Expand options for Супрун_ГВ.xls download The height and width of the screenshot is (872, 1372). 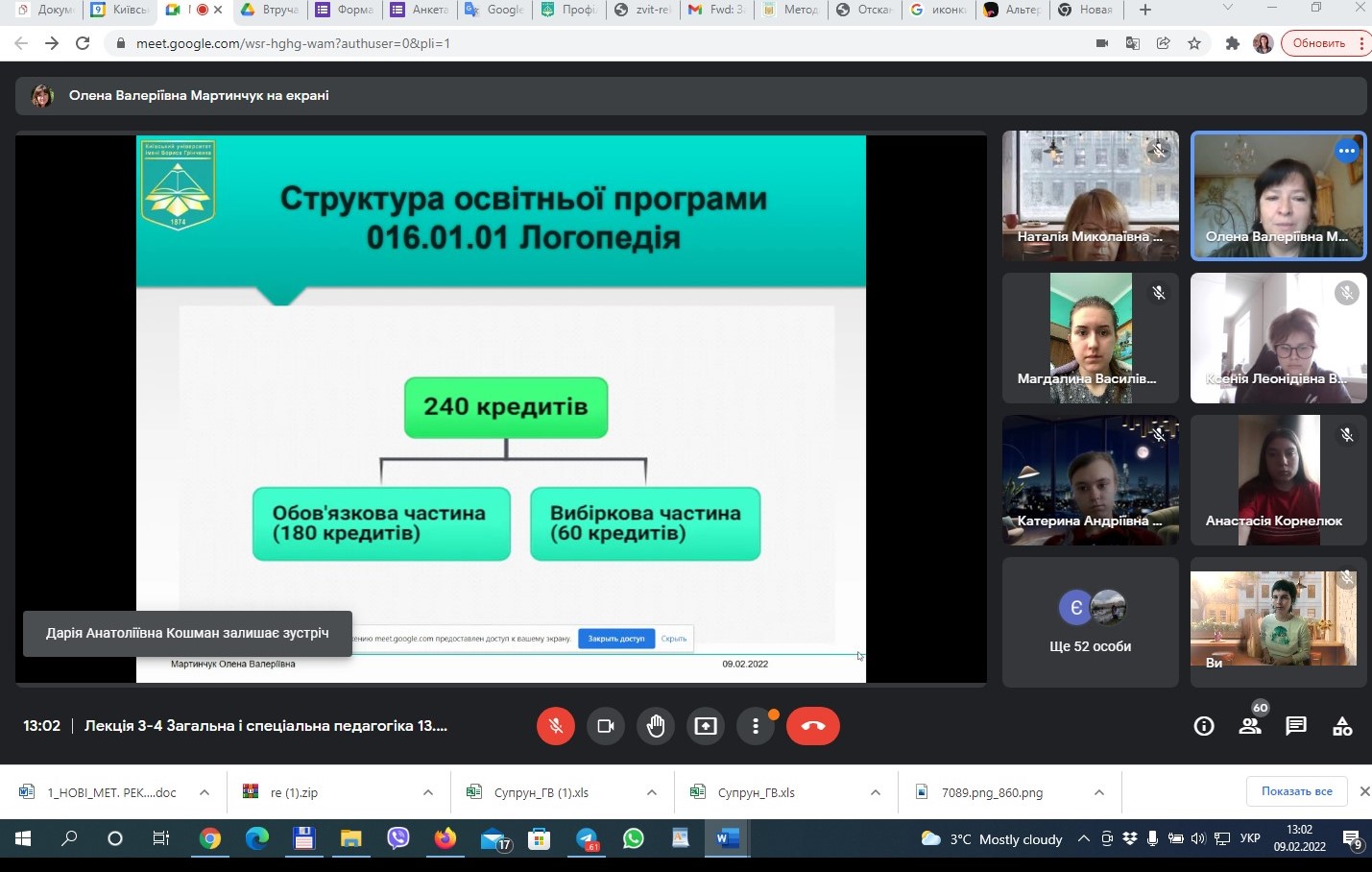(x=875, y=792)
